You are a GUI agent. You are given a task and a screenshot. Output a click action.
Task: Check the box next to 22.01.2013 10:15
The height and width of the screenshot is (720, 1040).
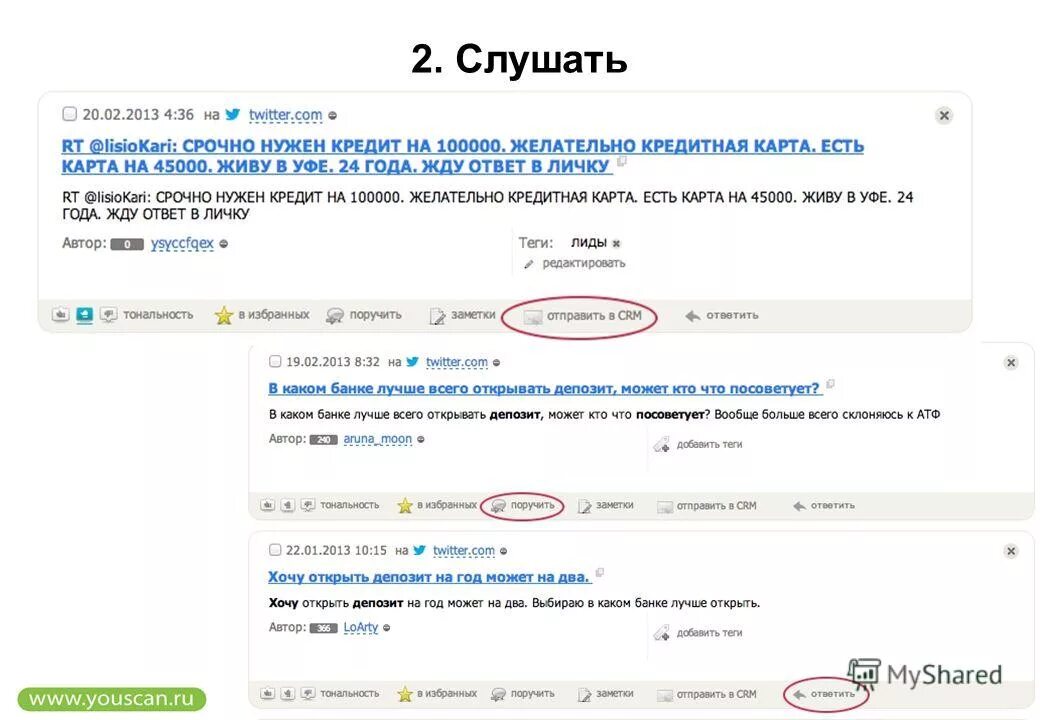(x=275, y=550)
